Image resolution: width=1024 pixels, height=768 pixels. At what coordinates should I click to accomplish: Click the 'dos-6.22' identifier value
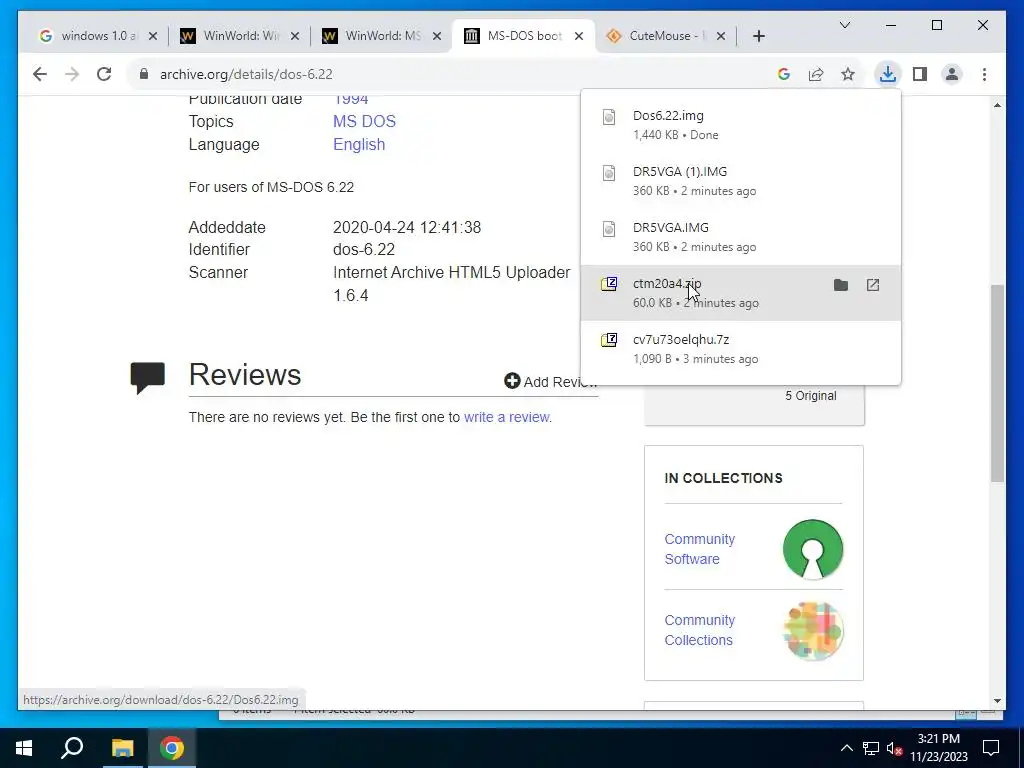(364, 249)
